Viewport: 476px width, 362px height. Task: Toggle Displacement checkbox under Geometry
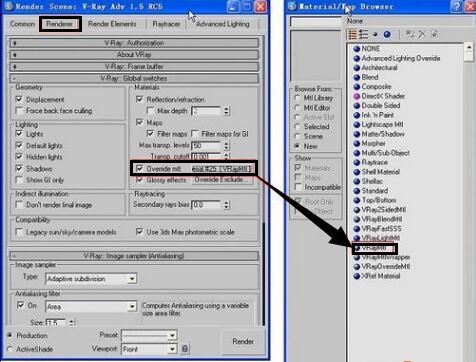coord(19,99)
